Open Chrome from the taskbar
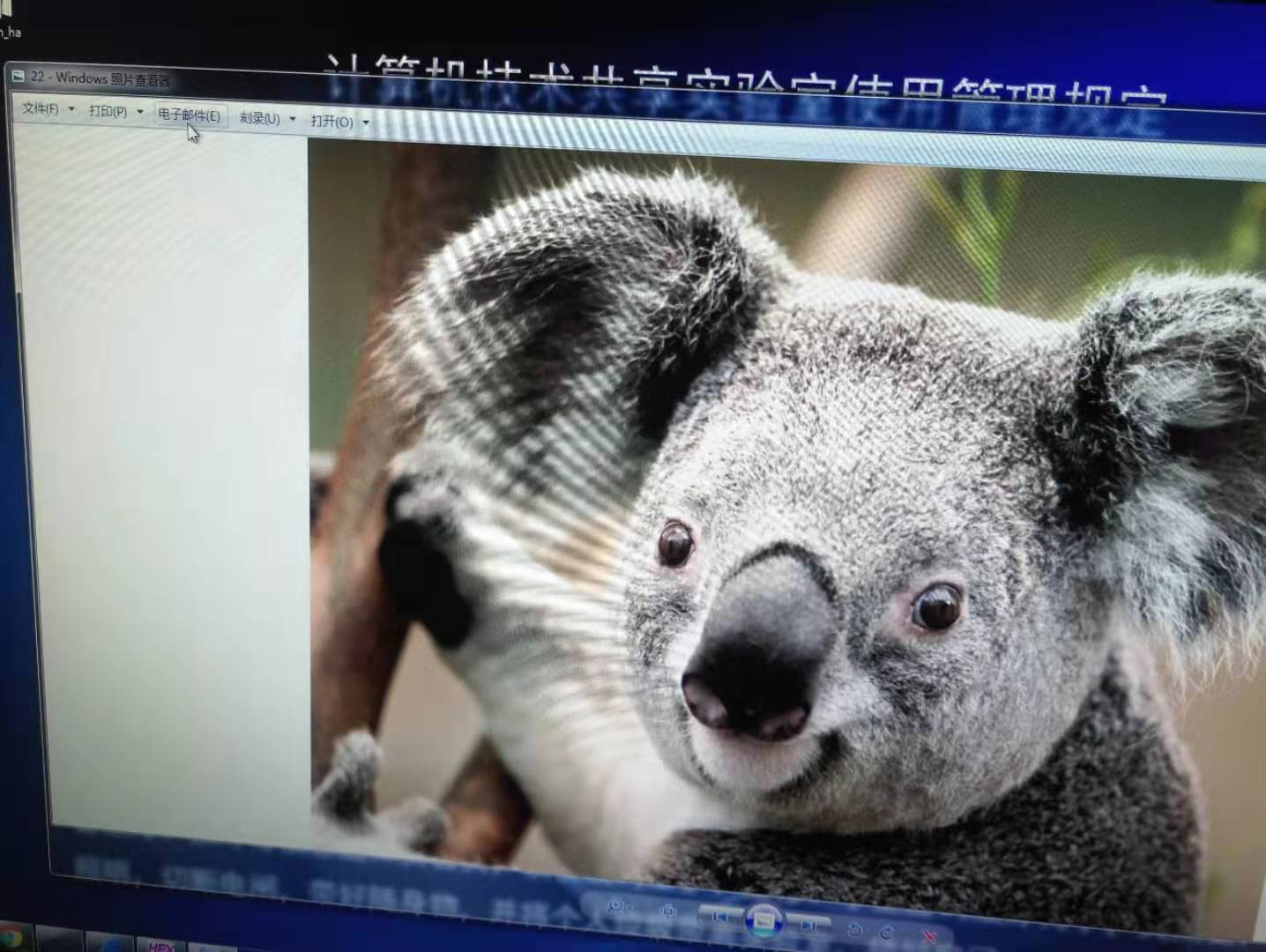This screenshot has width=1266, height=952. pyautogui.click(x=11, y=938)
